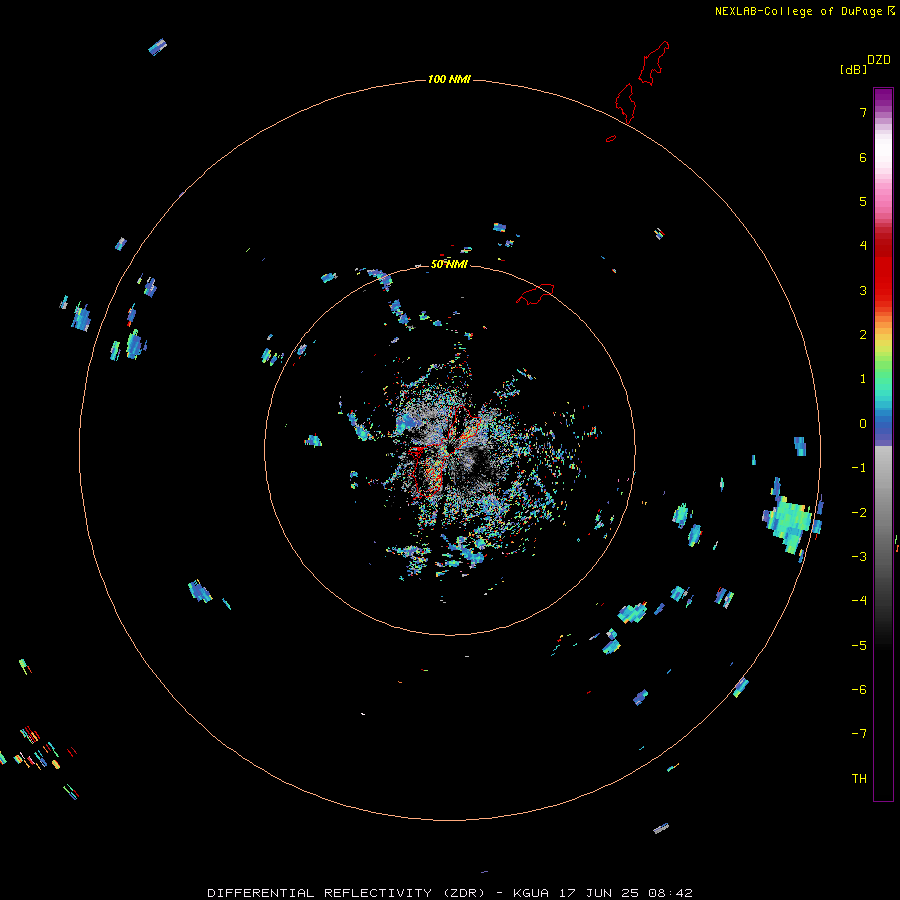900x900 pixels.
Task: Click the red island outline on 50 NMI ring
Action: [535, 294]
